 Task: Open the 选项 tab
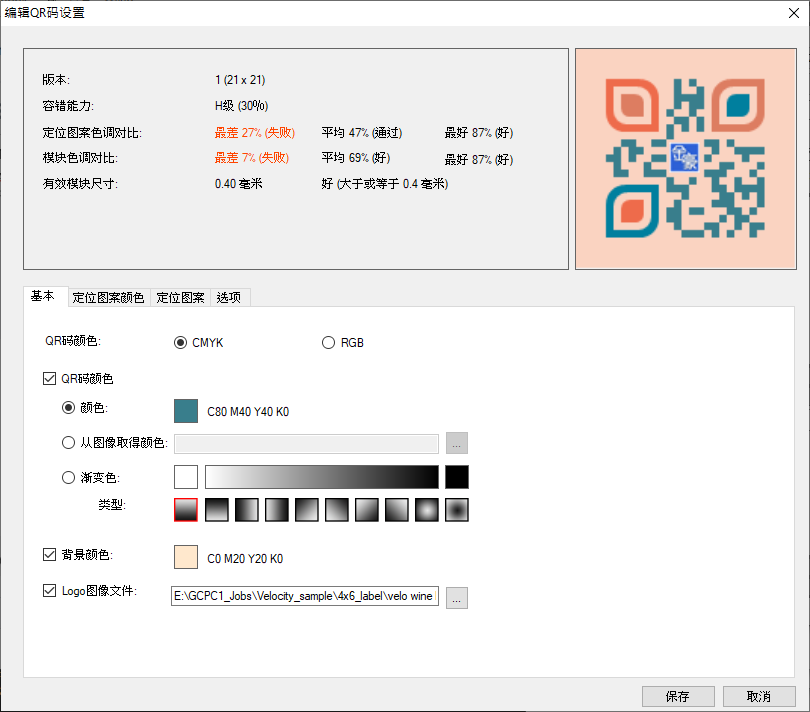point(229,298)
